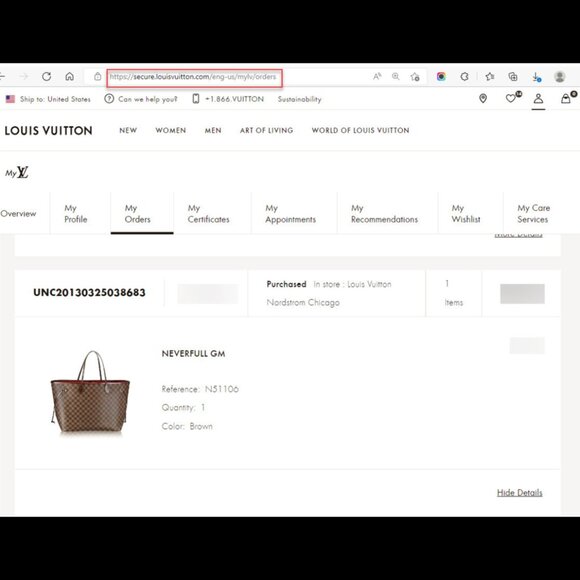Open wishlist heart icon in header
Viewport: 580px width, 580px height.
coord(512,98)
